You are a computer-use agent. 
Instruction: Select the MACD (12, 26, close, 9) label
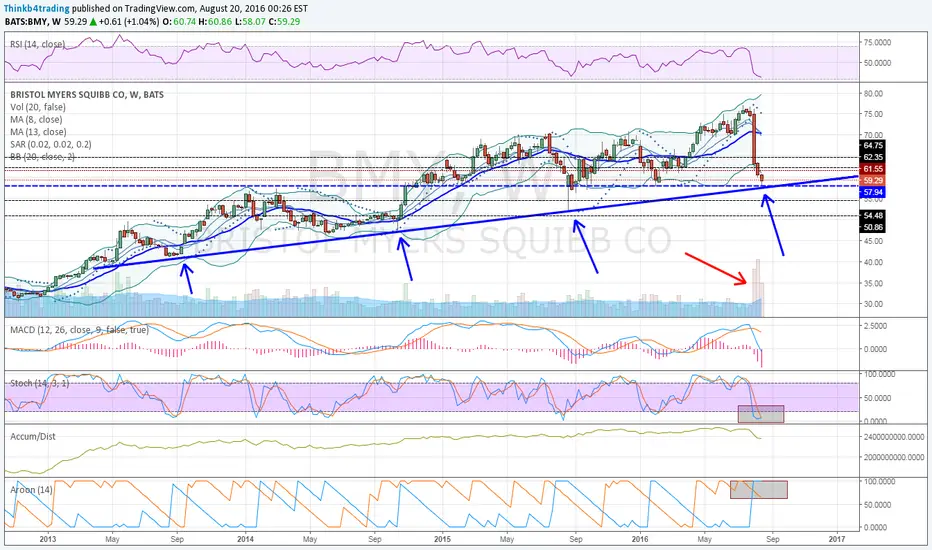[79, 330]
